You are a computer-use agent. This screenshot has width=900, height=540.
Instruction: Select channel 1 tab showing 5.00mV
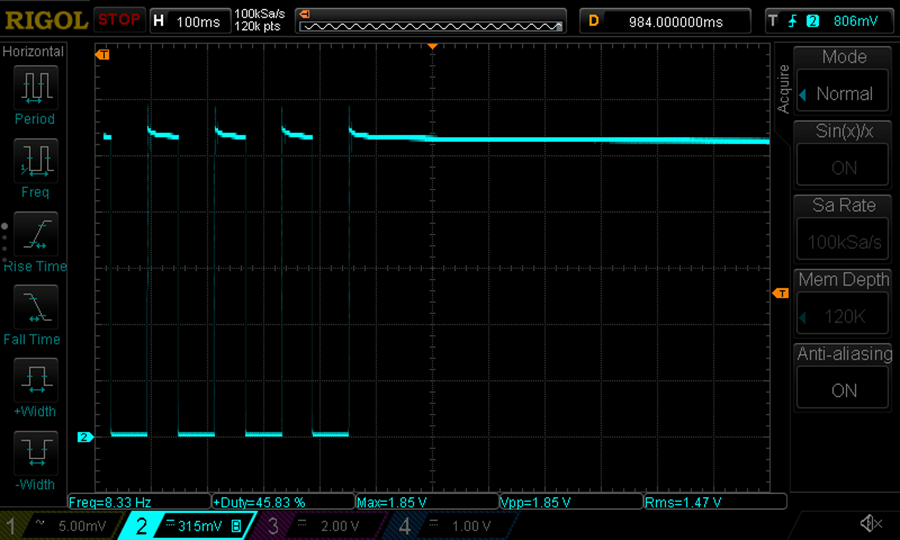pyautogui.click(x=60, y=526)
